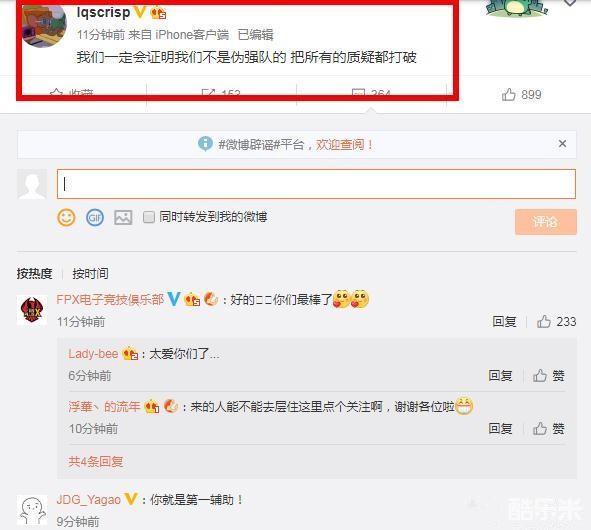Sort comments 按热度
Screen dimensions: 591x530
click(x=34, y=273)
